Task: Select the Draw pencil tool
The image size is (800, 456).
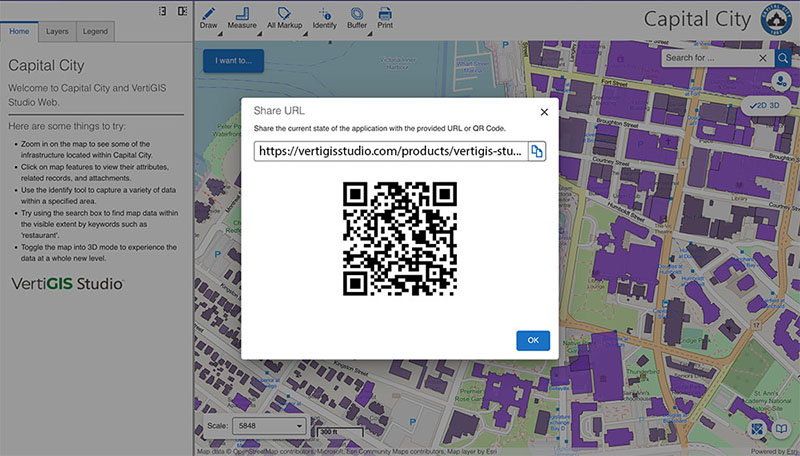Action: 208,18
